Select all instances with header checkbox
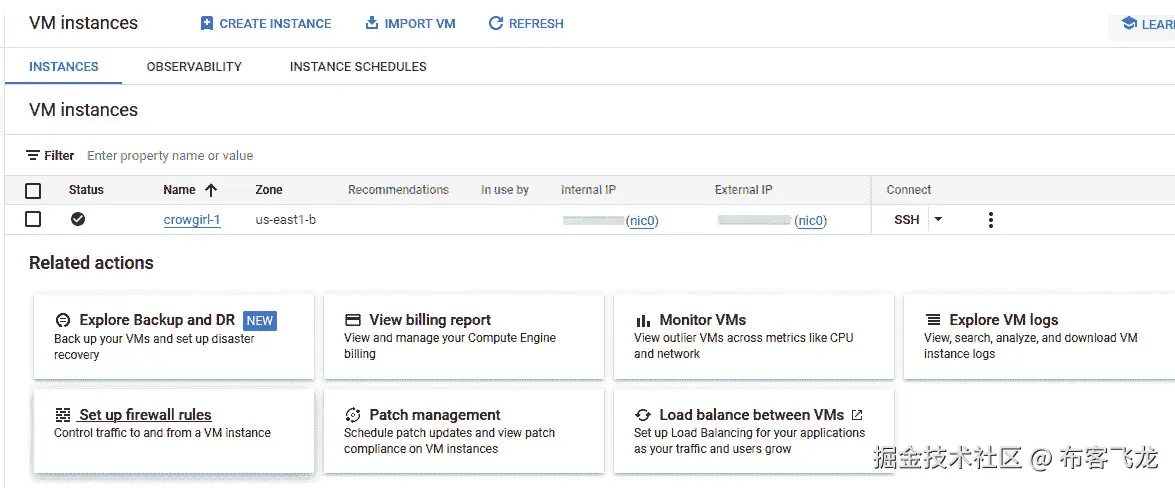Image resolution: width=1175 pixels, height=488 pixels. point(33,190)
